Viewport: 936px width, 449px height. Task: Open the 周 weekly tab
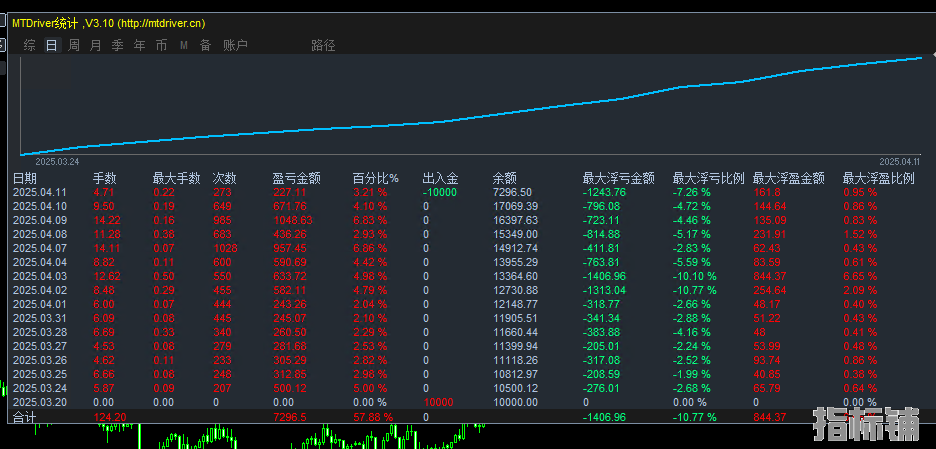tap(73, 45)
